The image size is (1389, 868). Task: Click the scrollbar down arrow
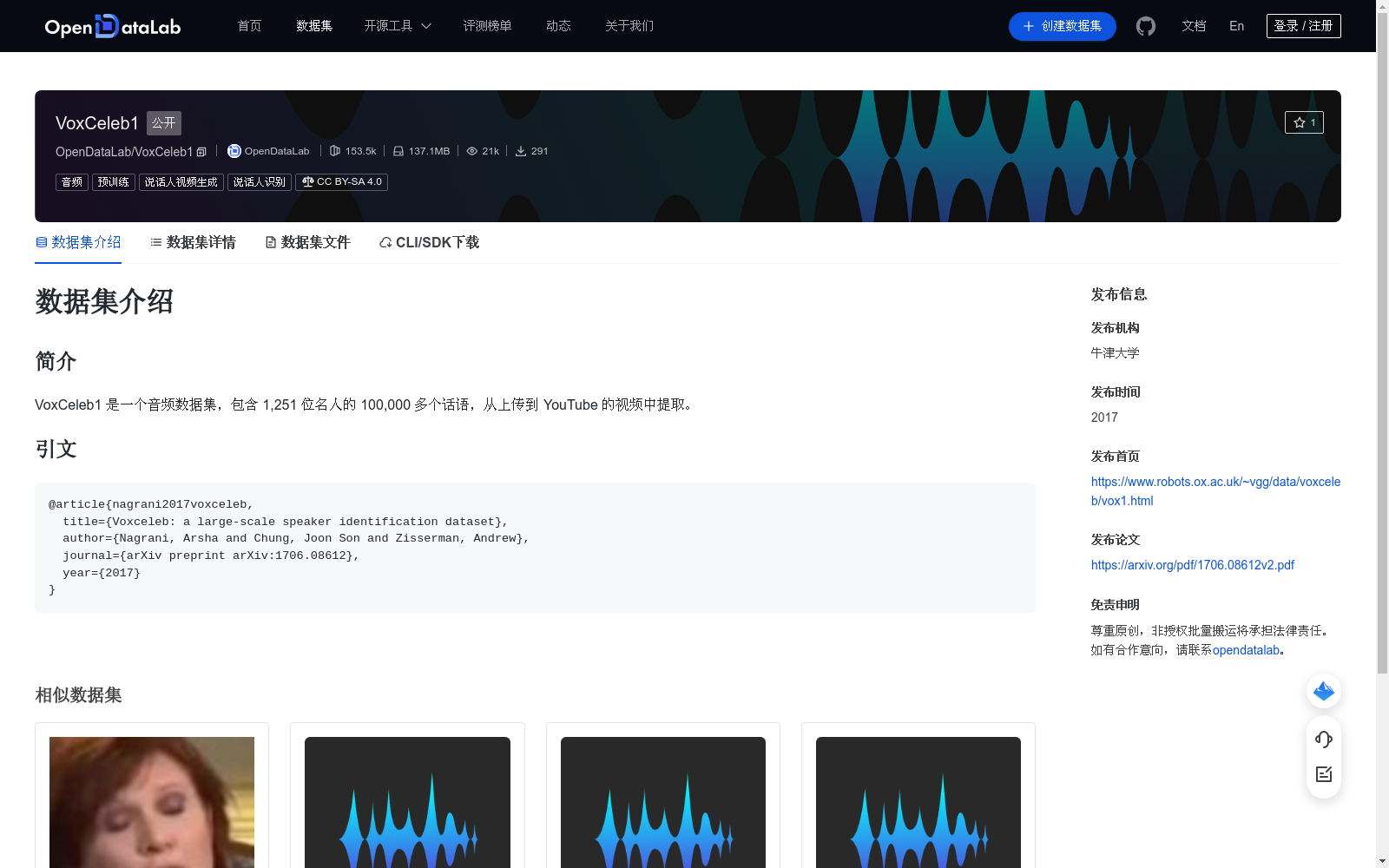(x=1382, y=861)
